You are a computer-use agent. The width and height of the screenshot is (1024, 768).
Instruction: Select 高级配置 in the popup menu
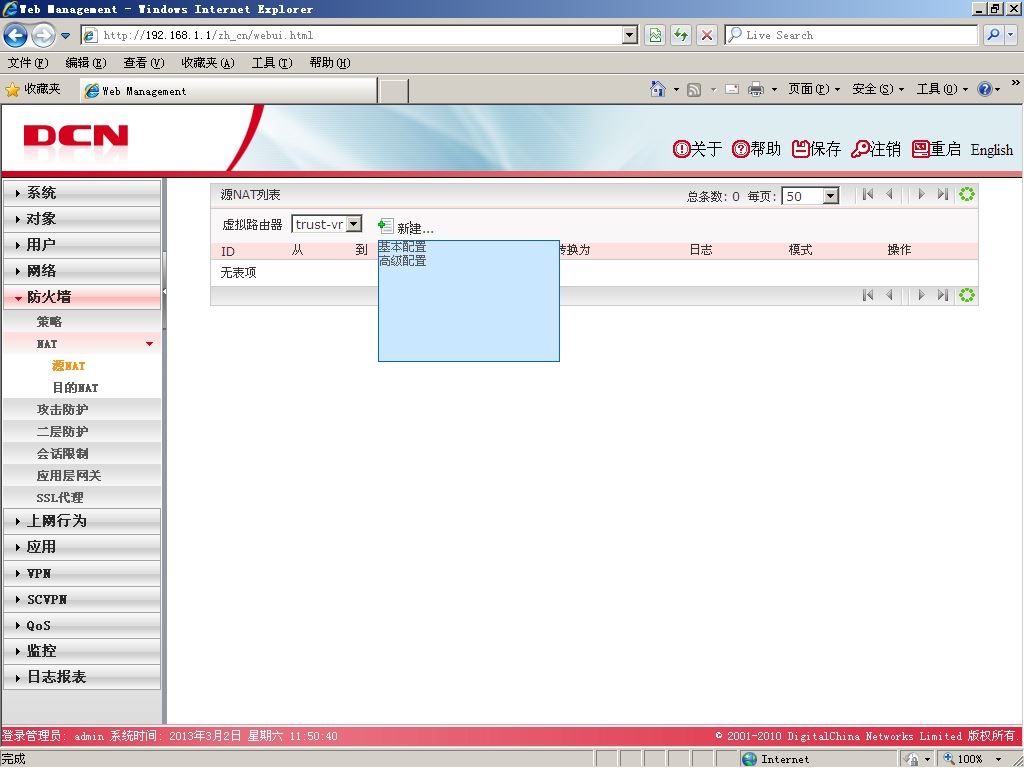tap(402, 261)
